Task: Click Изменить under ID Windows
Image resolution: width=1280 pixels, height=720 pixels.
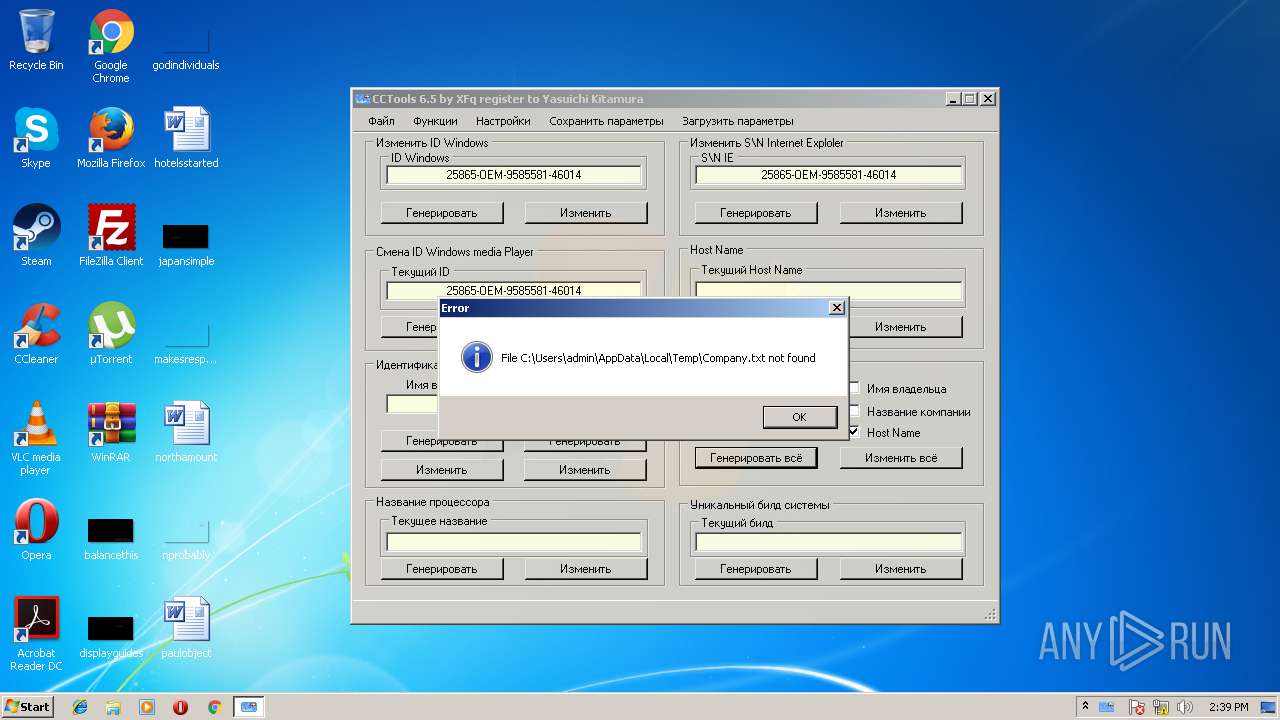Action: 586,213
